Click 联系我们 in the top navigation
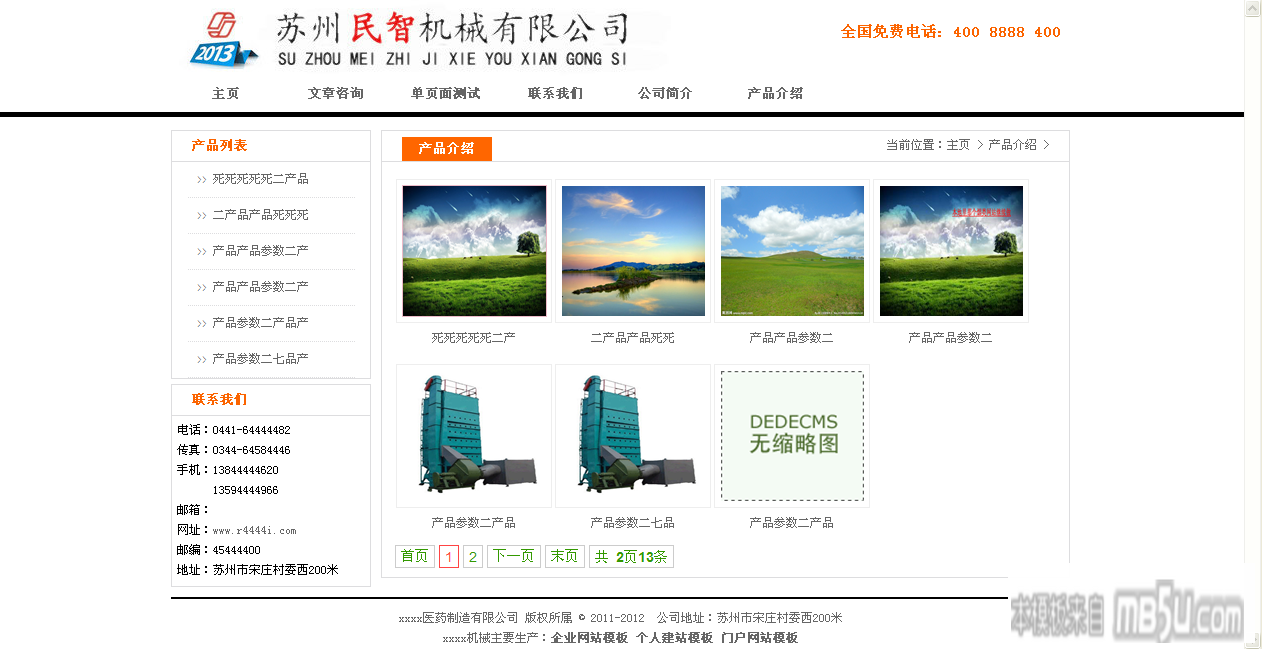Viewport: 1263px width, 649px height. pos(555,93)
